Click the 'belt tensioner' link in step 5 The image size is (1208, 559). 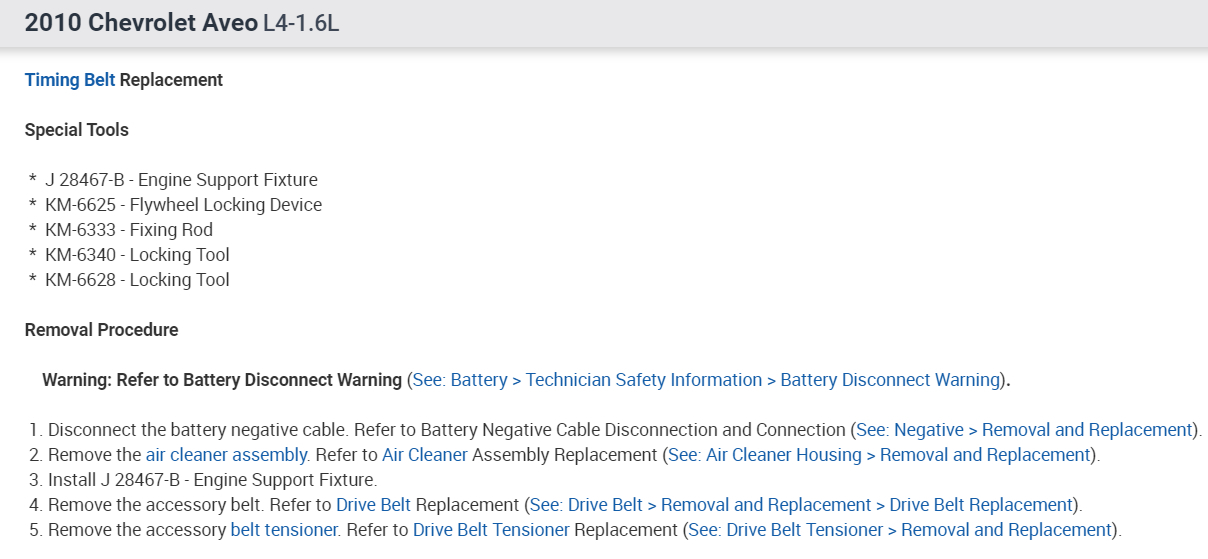click(285, 530)
